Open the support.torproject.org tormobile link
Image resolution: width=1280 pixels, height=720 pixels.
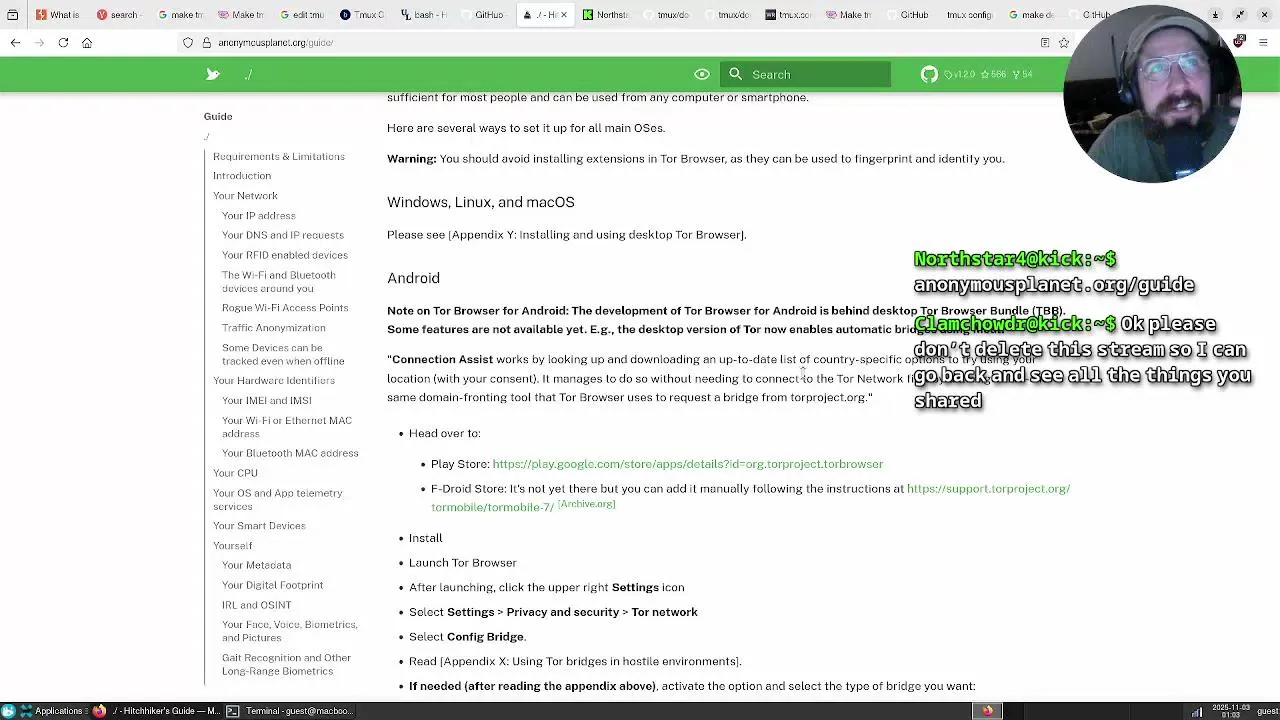988,489
